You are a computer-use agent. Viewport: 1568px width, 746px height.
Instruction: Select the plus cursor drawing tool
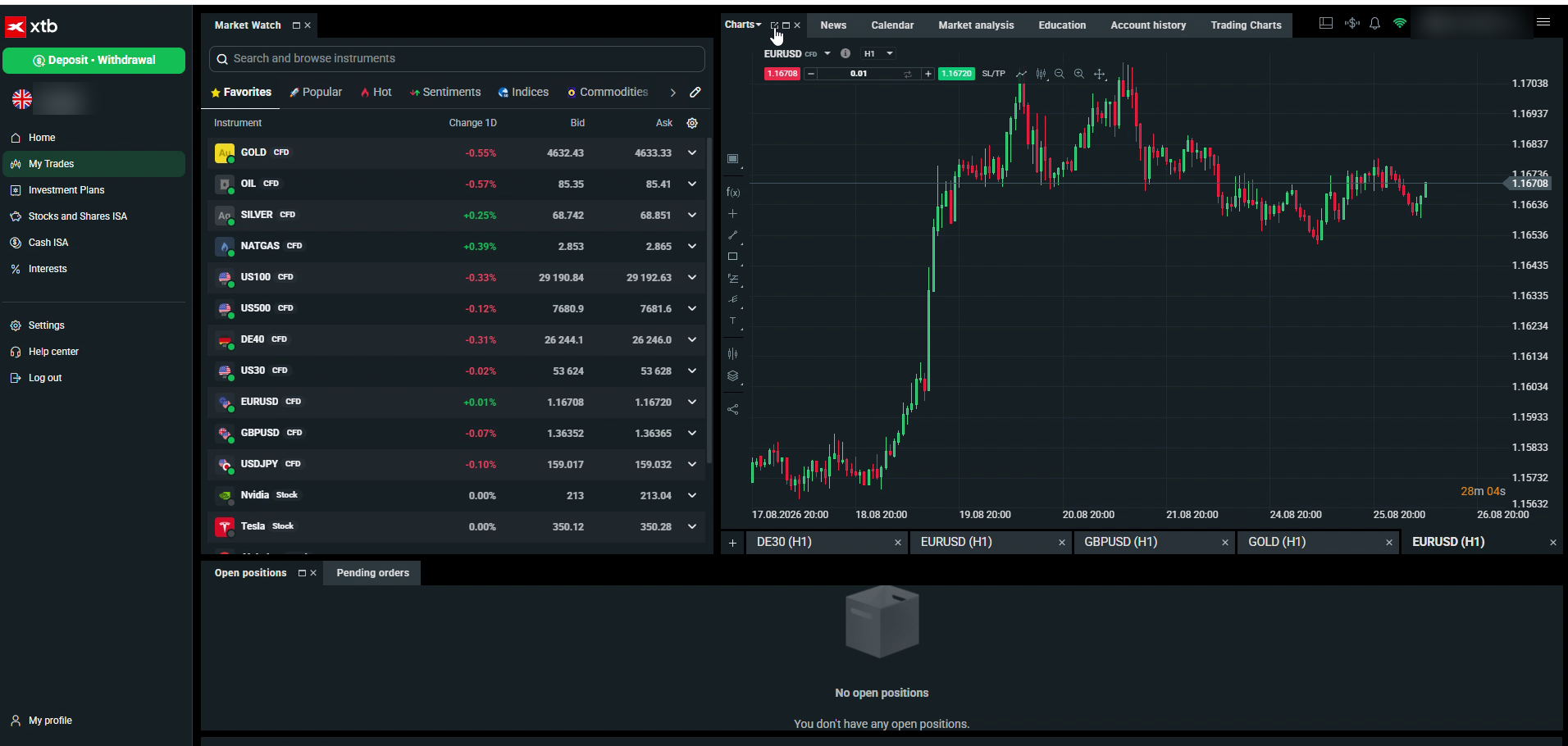coord(733,214)
